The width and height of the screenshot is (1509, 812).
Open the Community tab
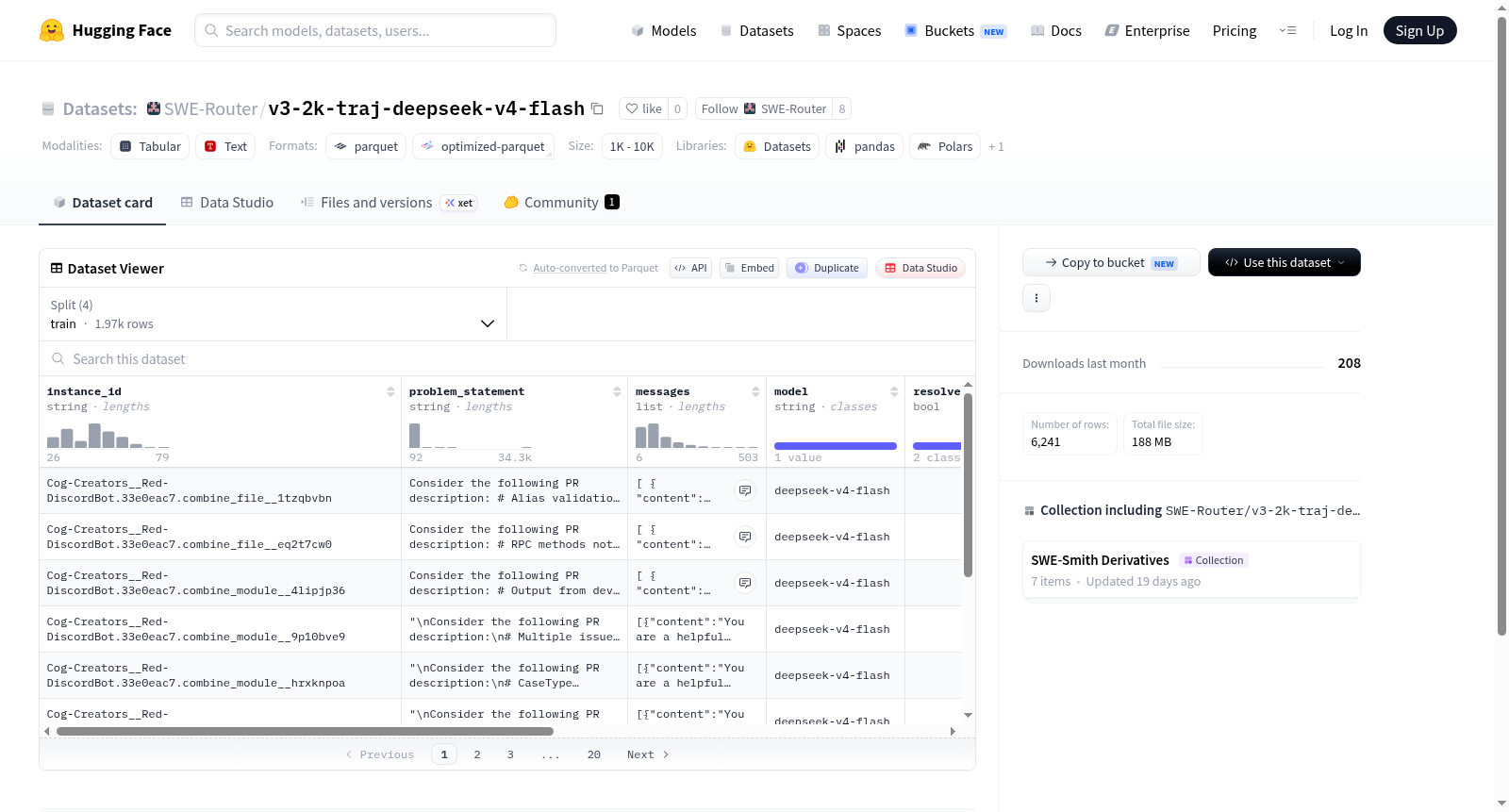pyautogui.click(x=561, y=202)
